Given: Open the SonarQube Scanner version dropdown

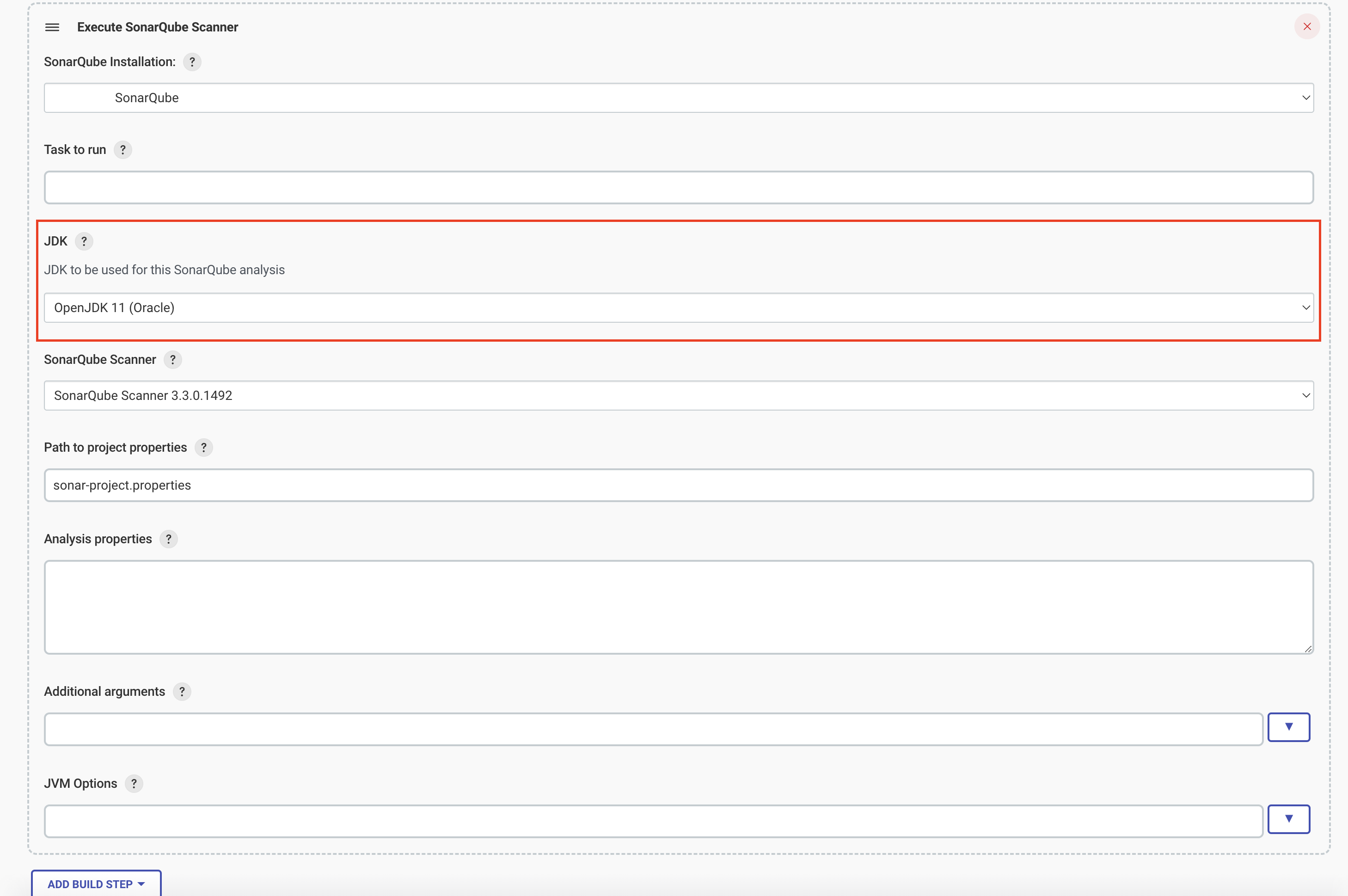Looking at the screenshot, I should 679,395.
